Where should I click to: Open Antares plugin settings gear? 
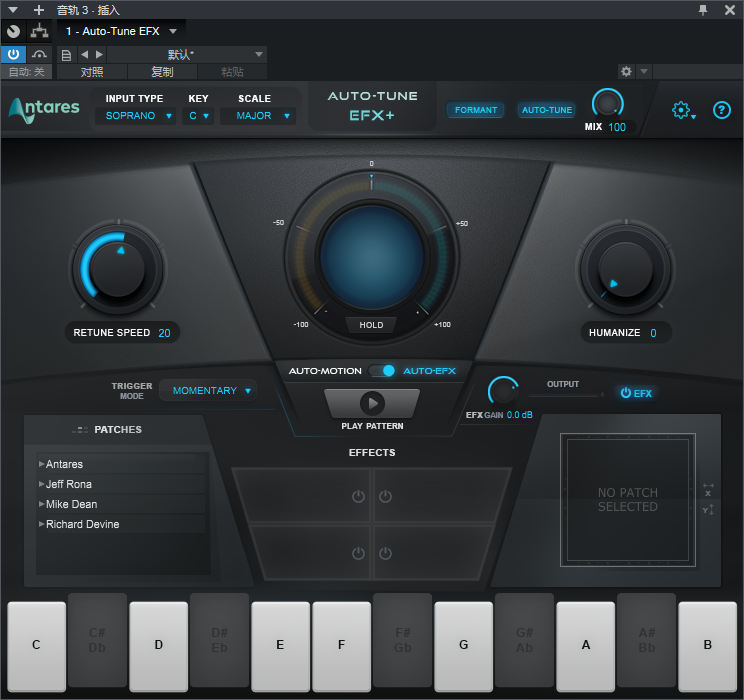point(683,111)
